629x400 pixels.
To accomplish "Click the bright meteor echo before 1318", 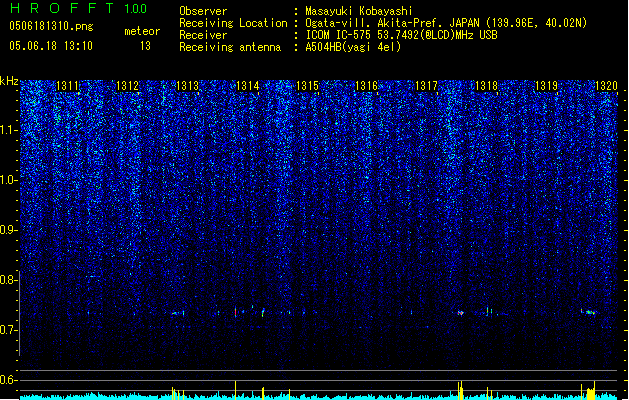I will point(461,313).
